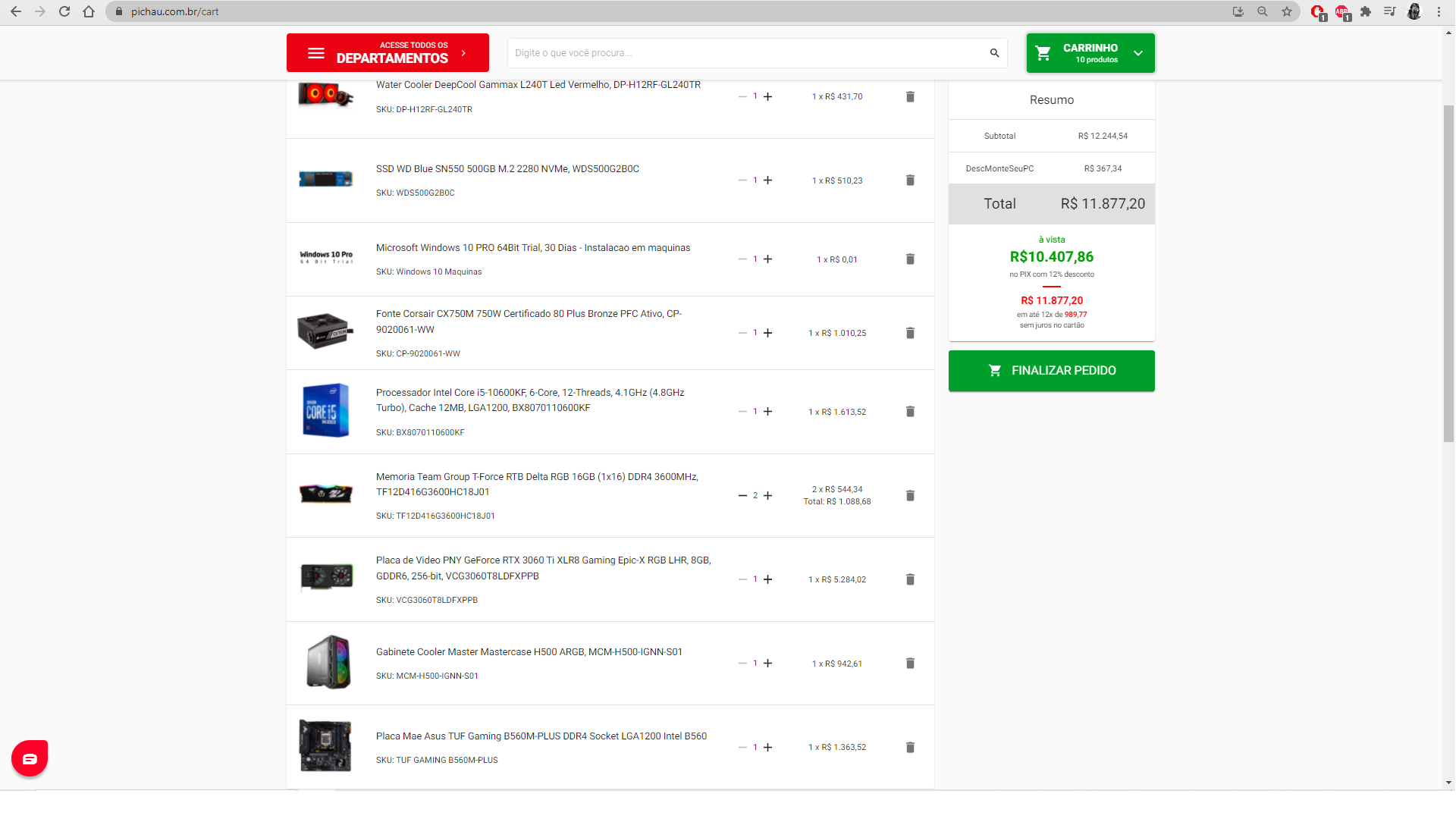1456x819 pixels.
Task: Increase quantity of Mastercase H500 case
Action: pyautogui.click(x=767, y=663)
